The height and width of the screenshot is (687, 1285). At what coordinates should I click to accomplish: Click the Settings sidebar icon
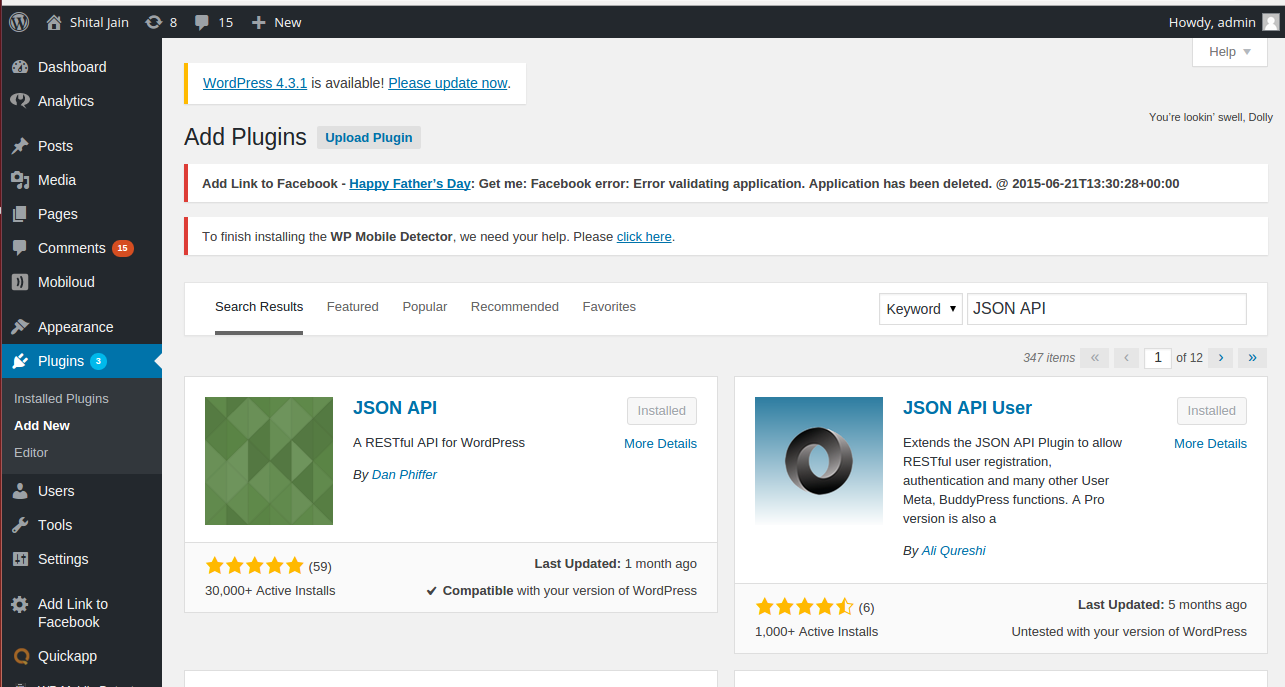[20, 559]
